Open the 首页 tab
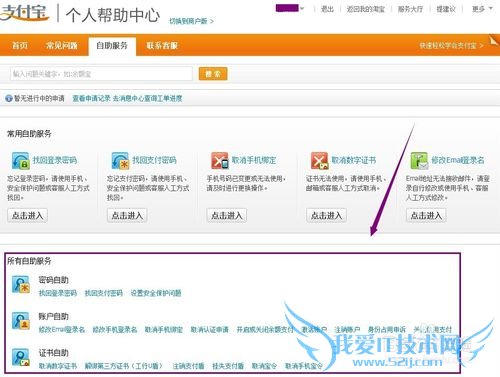Viewport: 500px width, 377px height. point(20,45)
